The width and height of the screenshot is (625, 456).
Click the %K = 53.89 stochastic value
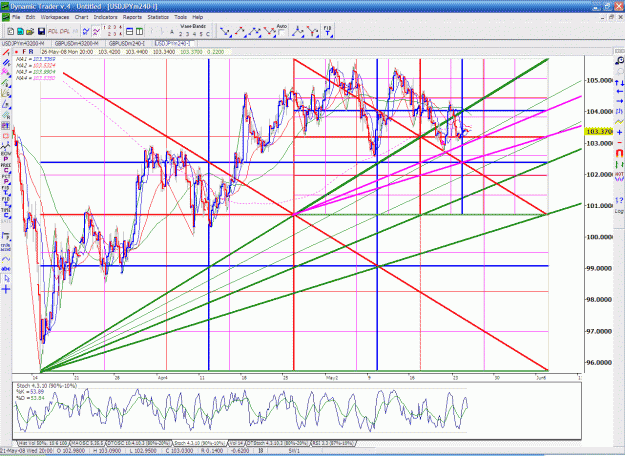pos(30,392)
